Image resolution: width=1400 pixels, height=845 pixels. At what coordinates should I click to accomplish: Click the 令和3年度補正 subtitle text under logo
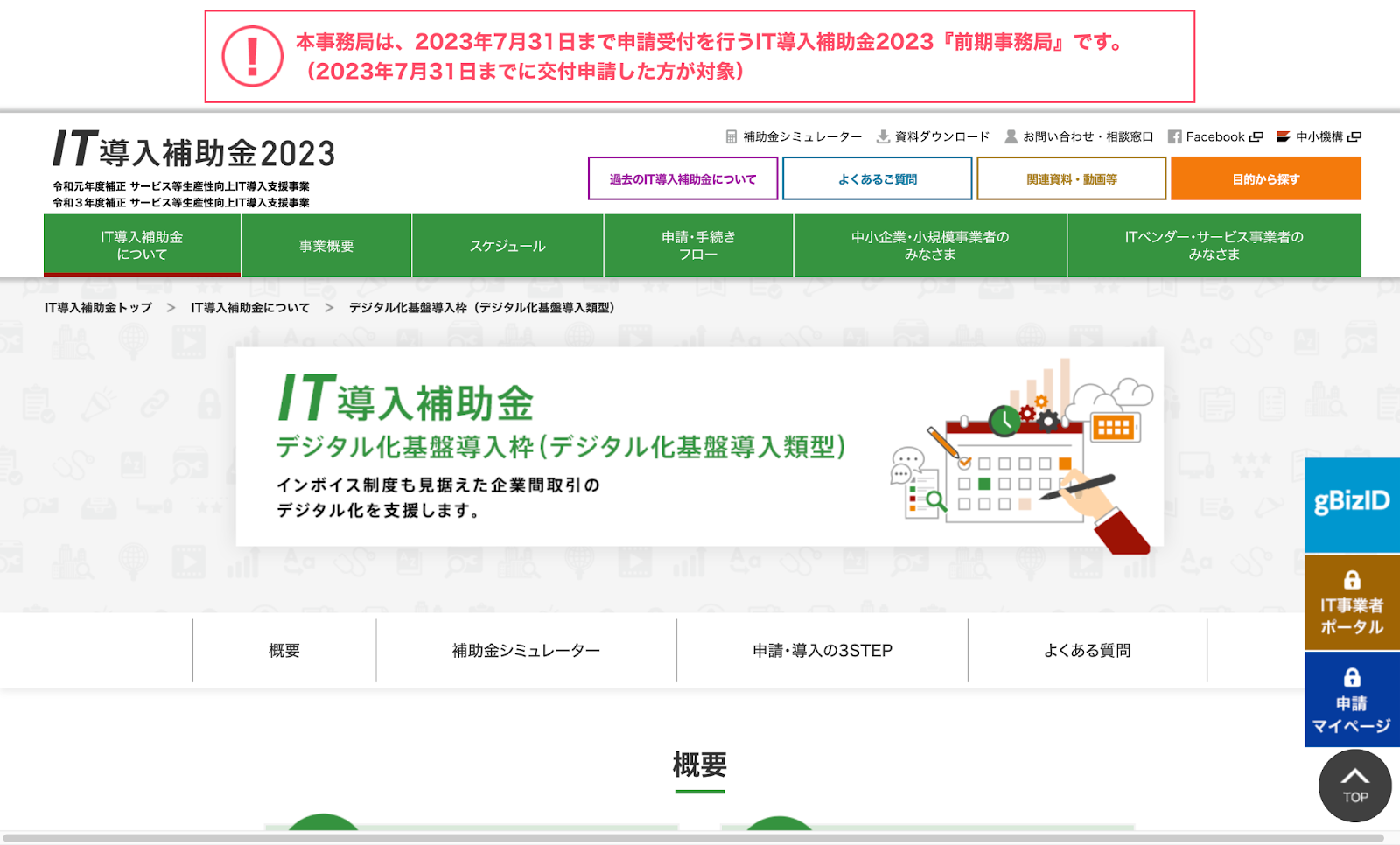pyautogui.click(x=181, y=203)
